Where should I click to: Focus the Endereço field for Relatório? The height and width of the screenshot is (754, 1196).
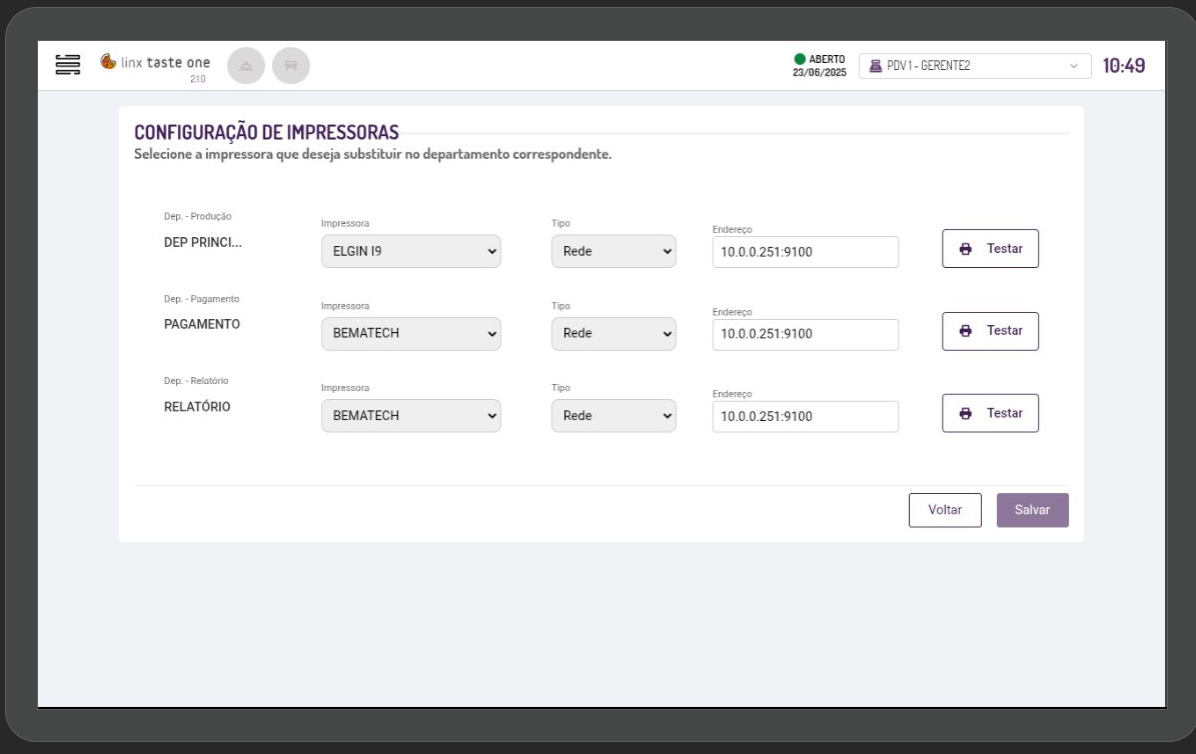805,416
